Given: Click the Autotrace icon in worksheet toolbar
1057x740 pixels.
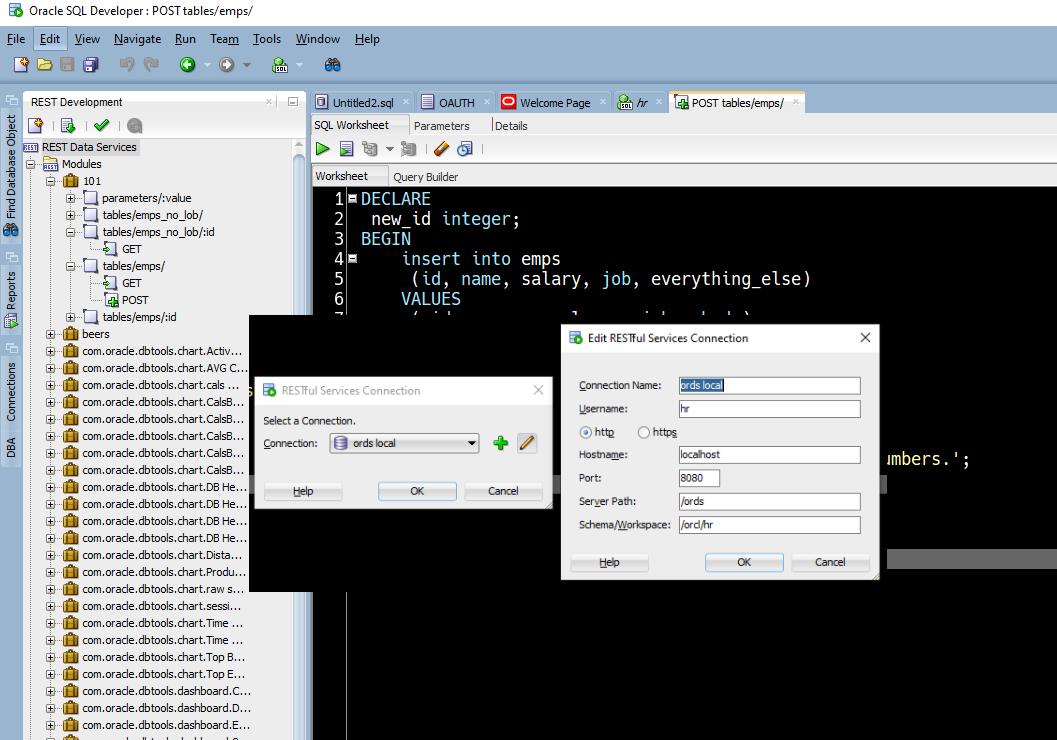Looking at the screenshot, I should (x=409, y=149).
